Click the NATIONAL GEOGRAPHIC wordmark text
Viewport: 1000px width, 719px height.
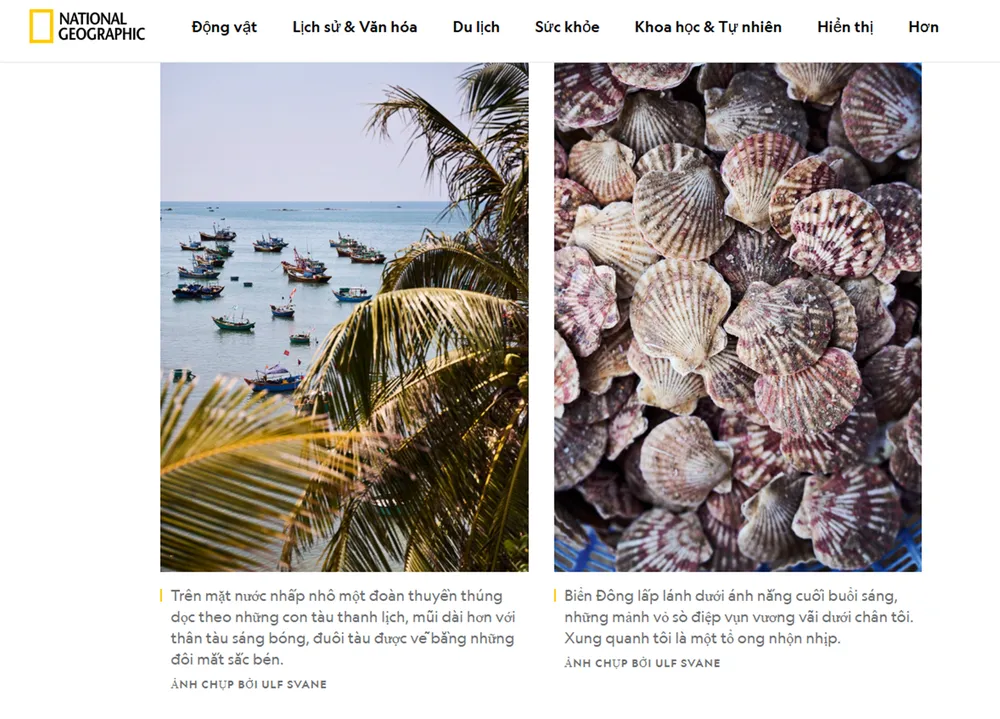[x=101, y=27]
